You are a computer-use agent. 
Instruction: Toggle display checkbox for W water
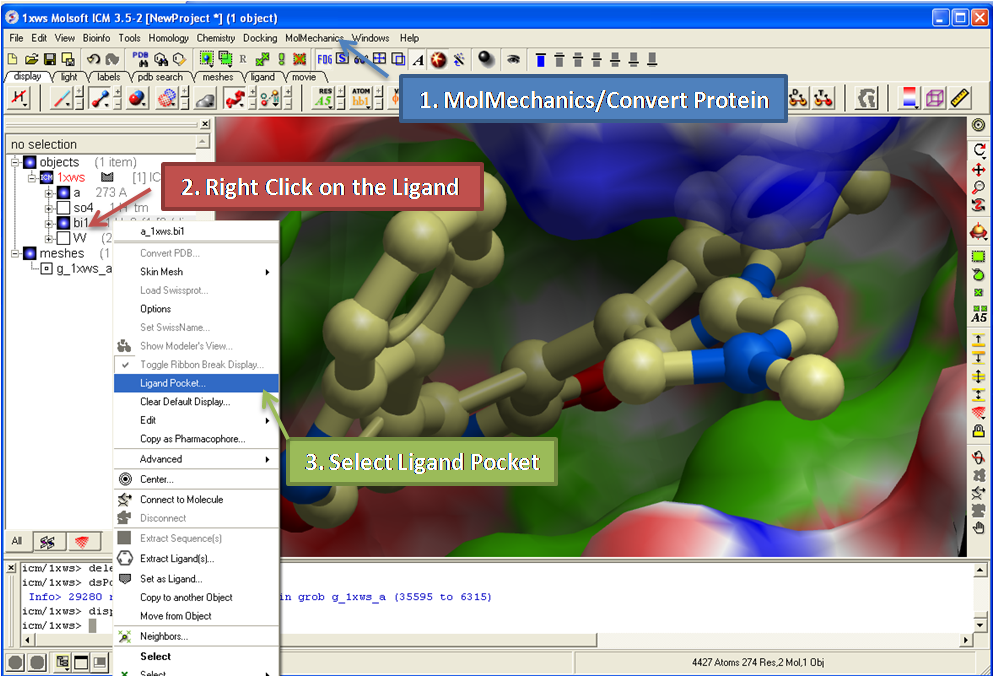pos(63,238)
